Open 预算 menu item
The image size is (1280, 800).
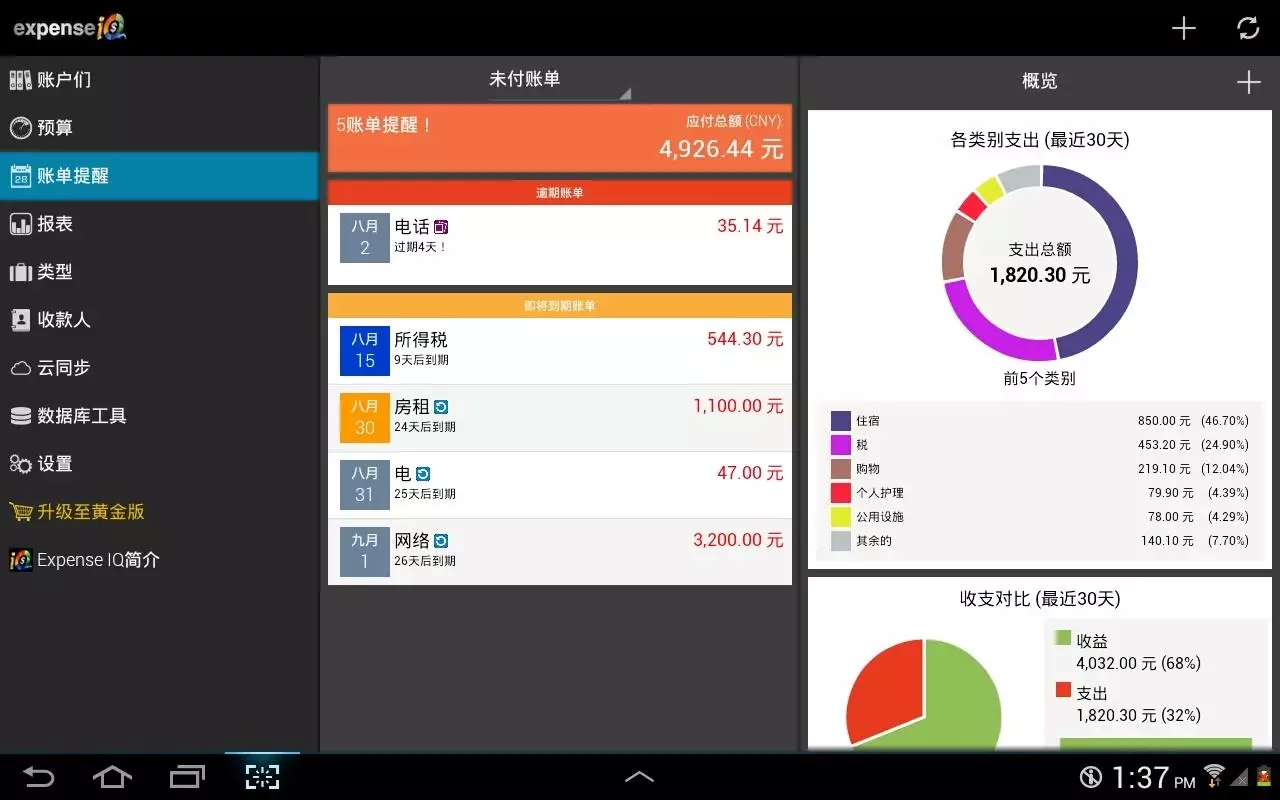pos(159,128)
